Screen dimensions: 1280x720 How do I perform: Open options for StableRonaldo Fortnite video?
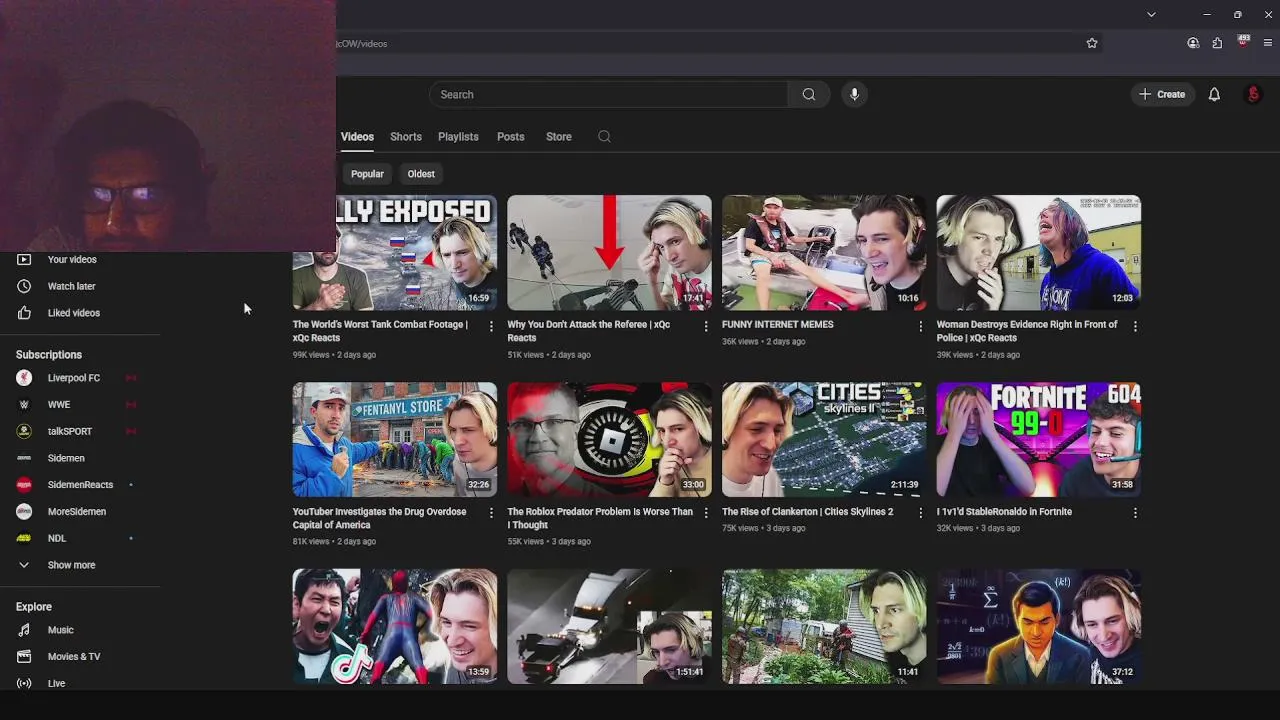[1135, 513]
